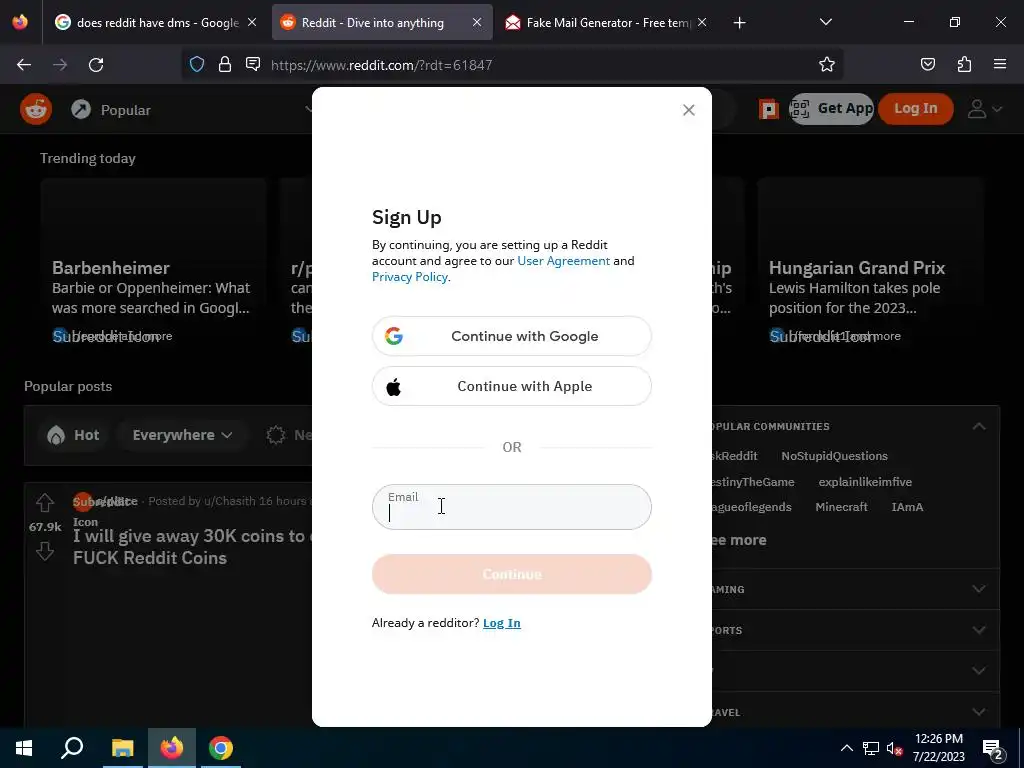Click the site security padlock icon
The height and width of the screenshot is (768, 1024).
[225, 64]
